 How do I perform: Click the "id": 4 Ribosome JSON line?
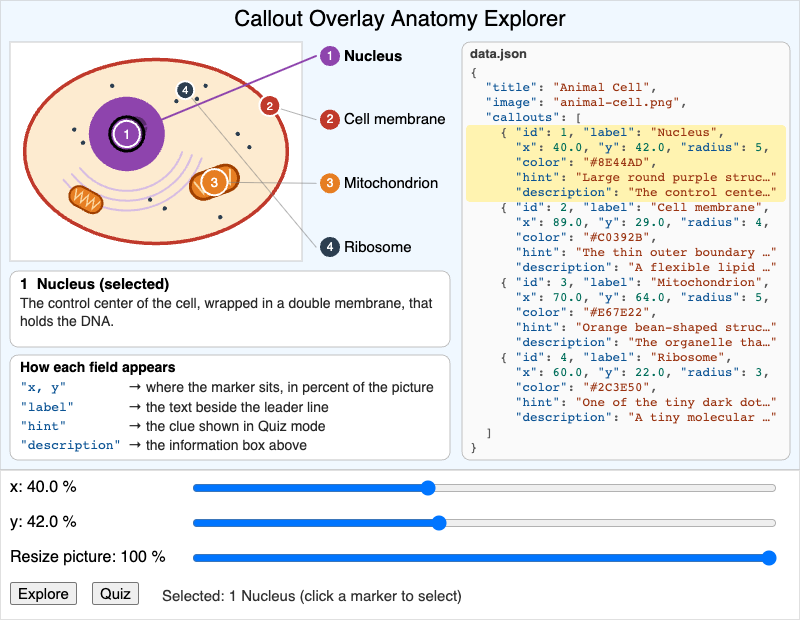coord(616,358)
